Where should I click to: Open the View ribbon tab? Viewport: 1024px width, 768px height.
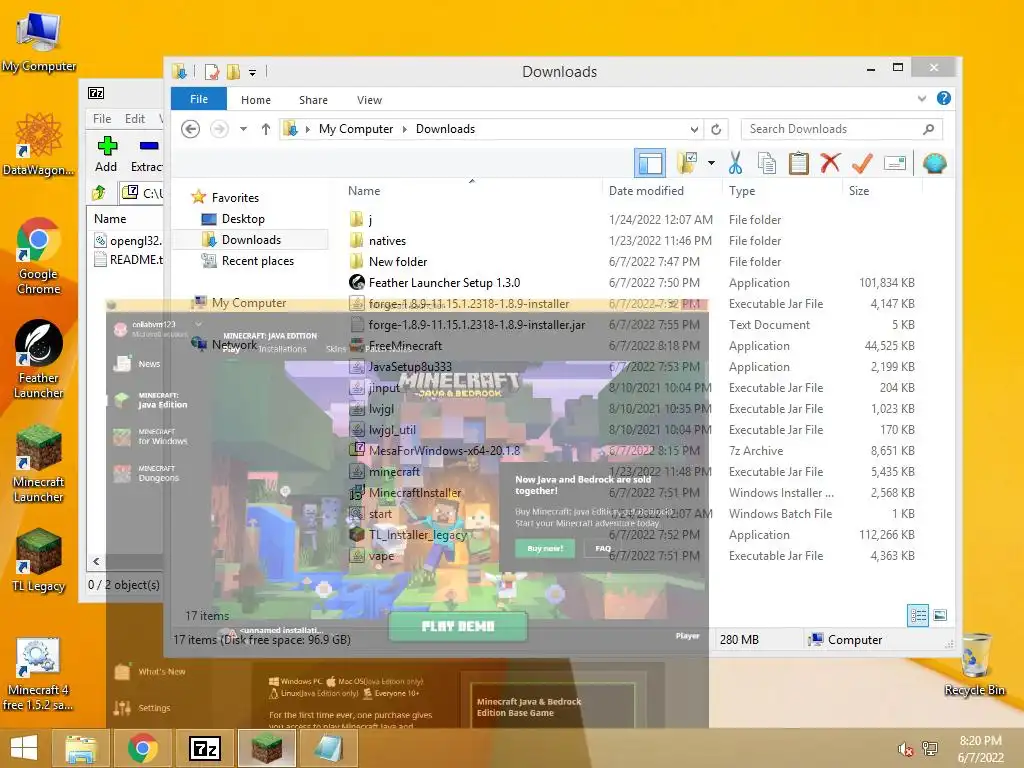(369, 100)
